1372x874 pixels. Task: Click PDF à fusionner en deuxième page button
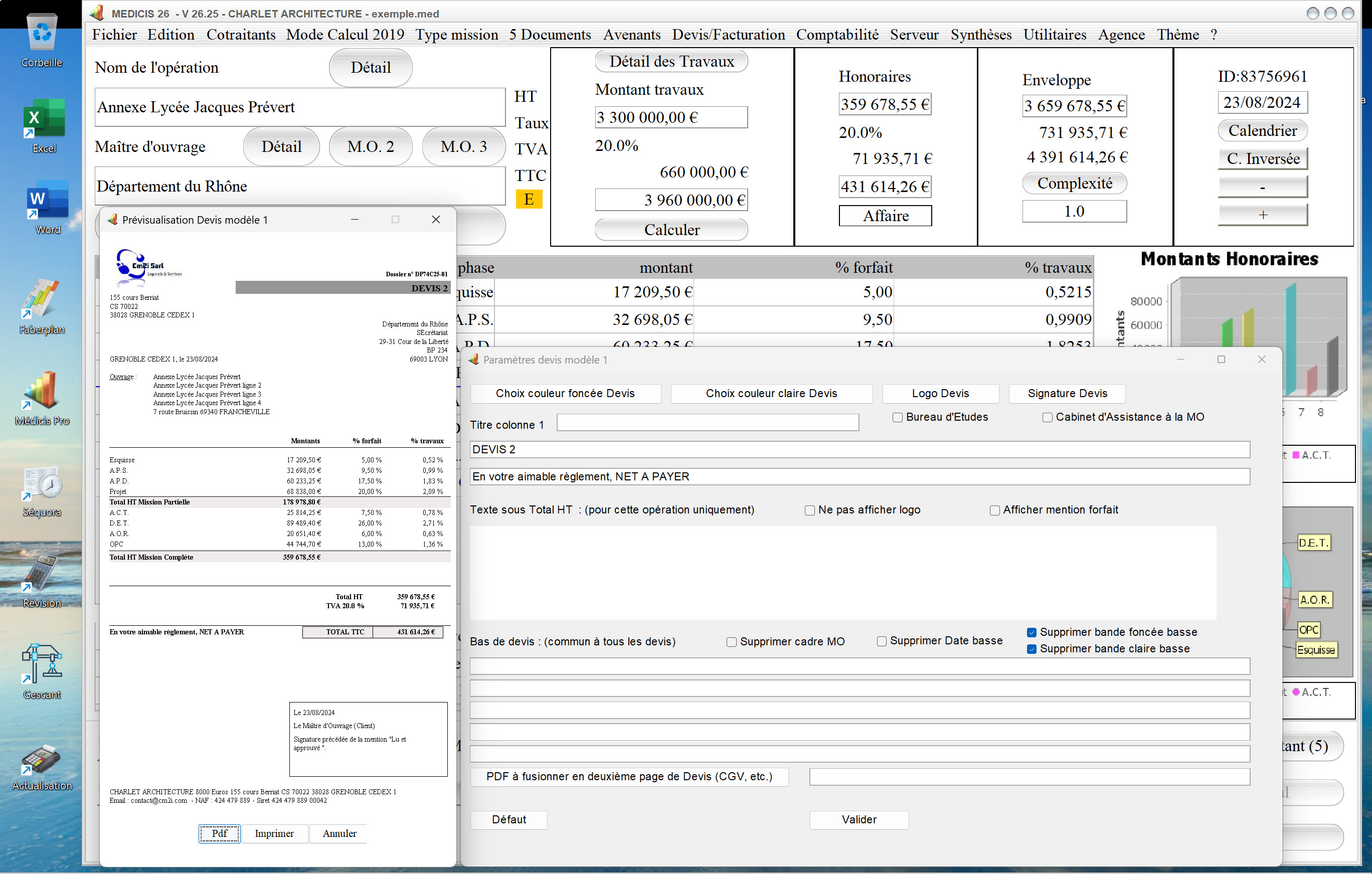[x=629, y=776]
